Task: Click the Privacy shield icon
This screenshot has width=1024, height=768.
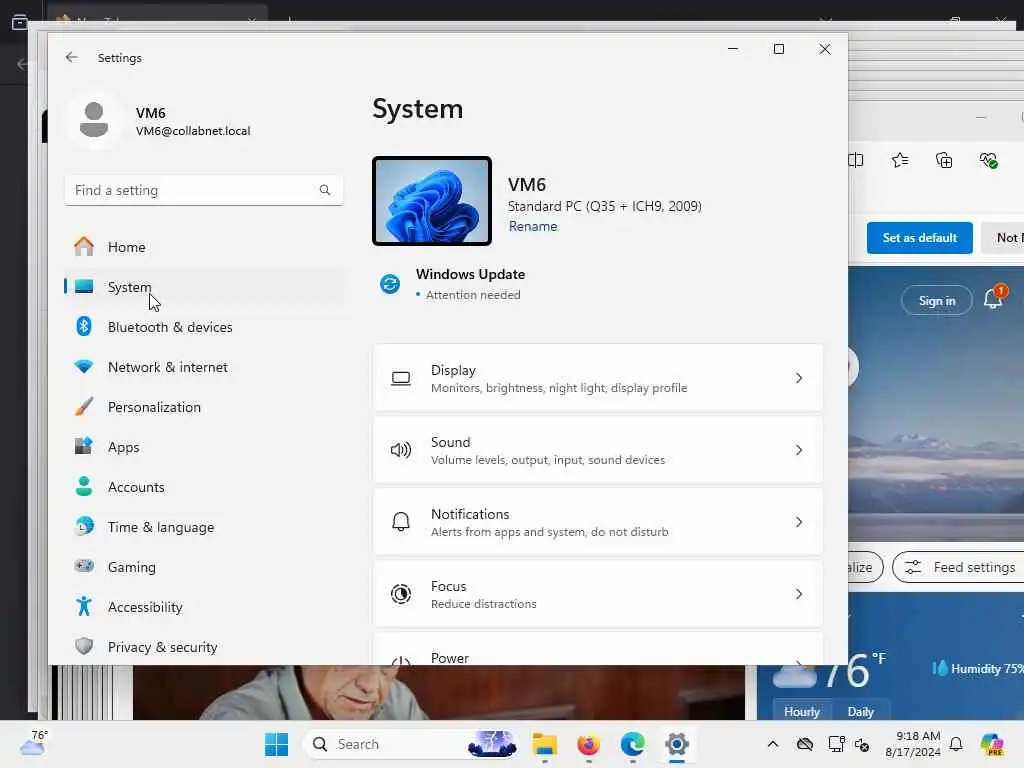Action: pos(84,646)
